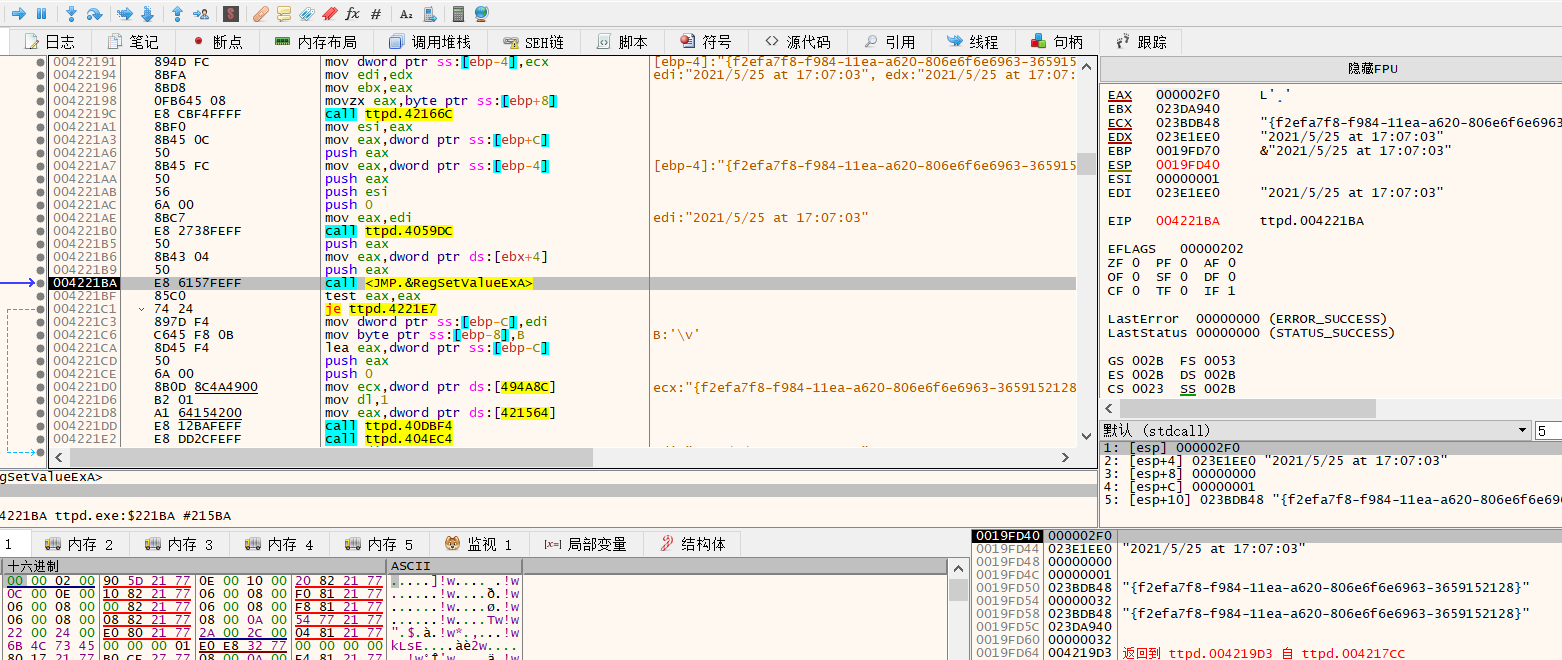The width and height of the screenshot is (1562, 660).
Task: Toggle breakpoint bullet at address 0042219C
Action: (41, 114)
